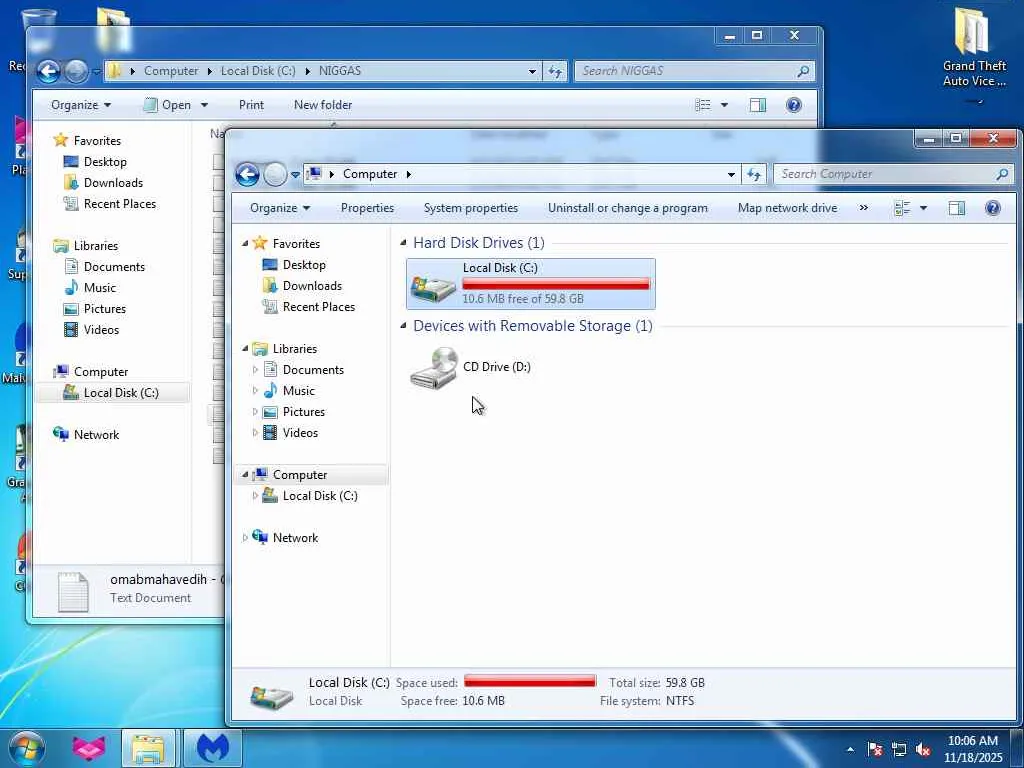Select Videos in Computer window tree
Screen dimensions: 1024x768
pos(300,433)
